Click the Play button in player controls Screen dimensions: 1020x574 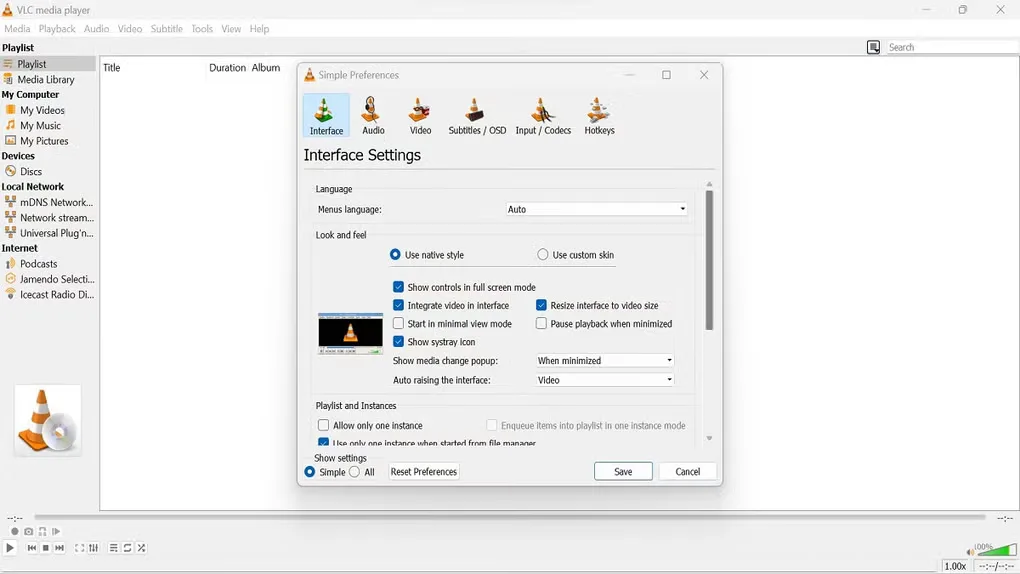[10, 548]
